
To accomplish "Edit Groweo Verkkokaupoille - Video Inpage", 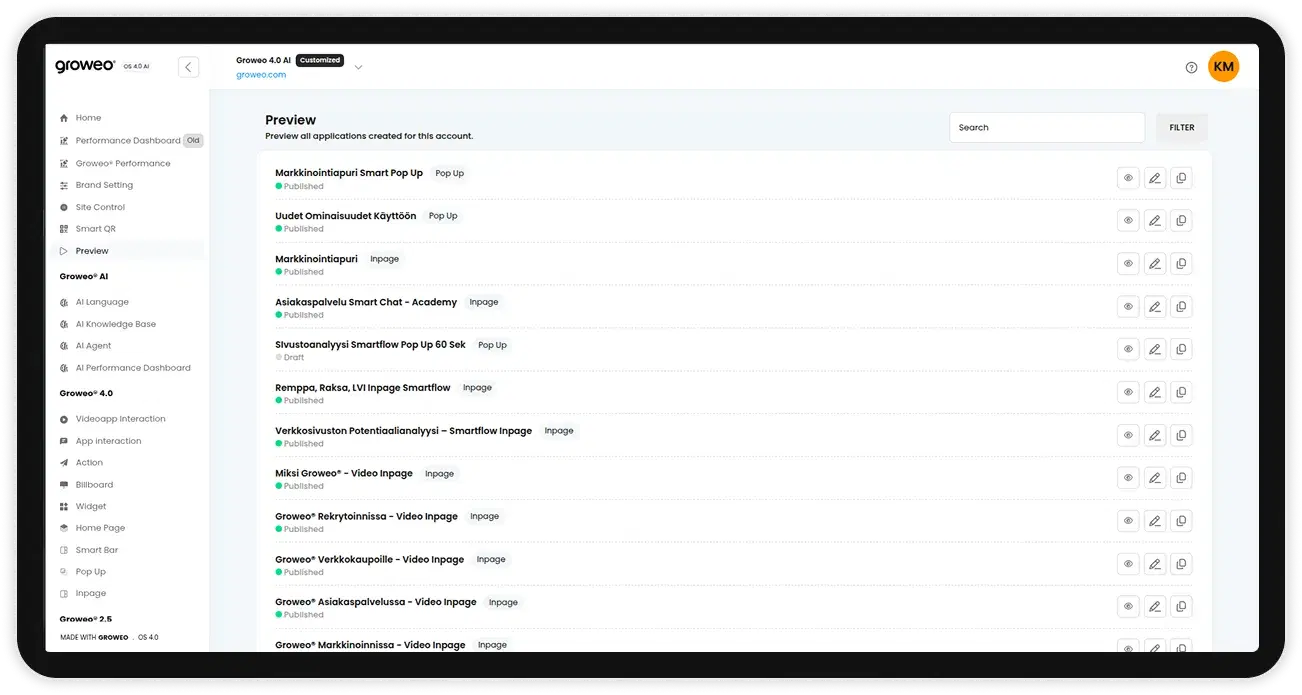I will click(1154, 564).
